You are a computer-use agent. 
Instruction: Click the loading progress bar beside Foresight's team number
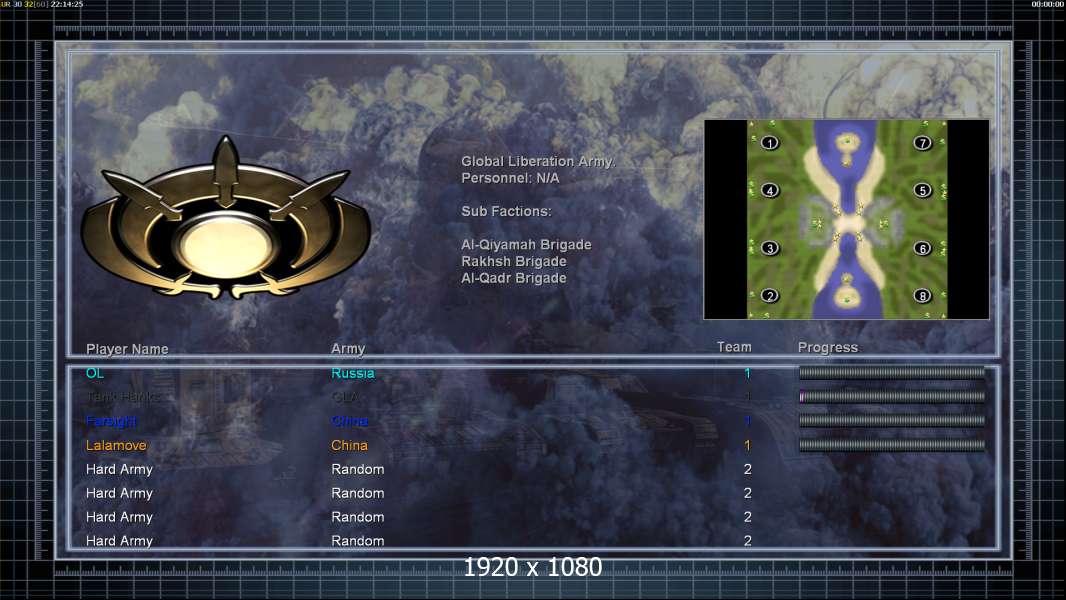[892, 421]
